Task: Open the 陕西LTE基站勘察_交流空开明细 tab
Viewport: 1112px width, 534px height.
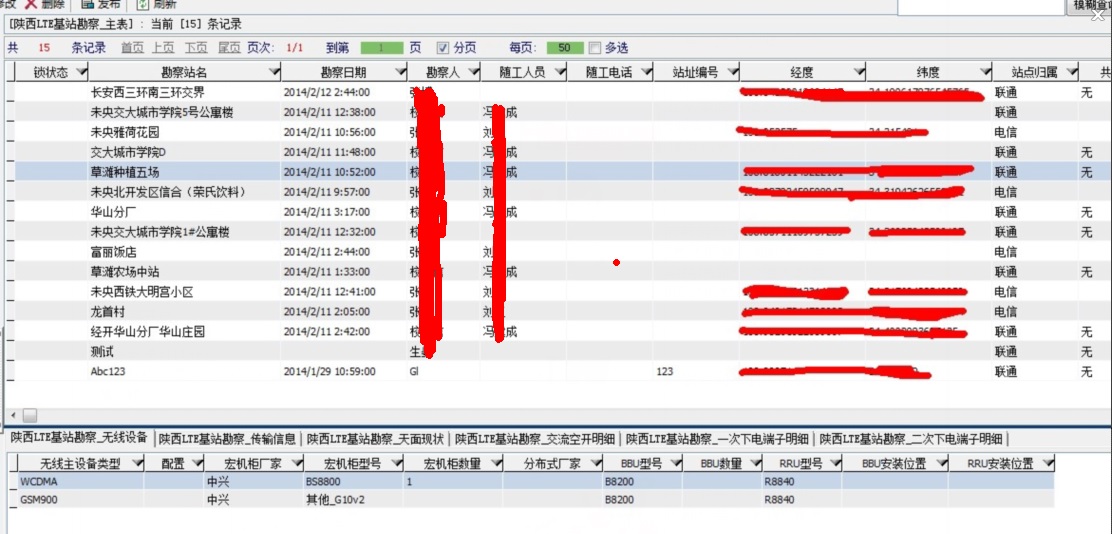Action: point(535,438)
